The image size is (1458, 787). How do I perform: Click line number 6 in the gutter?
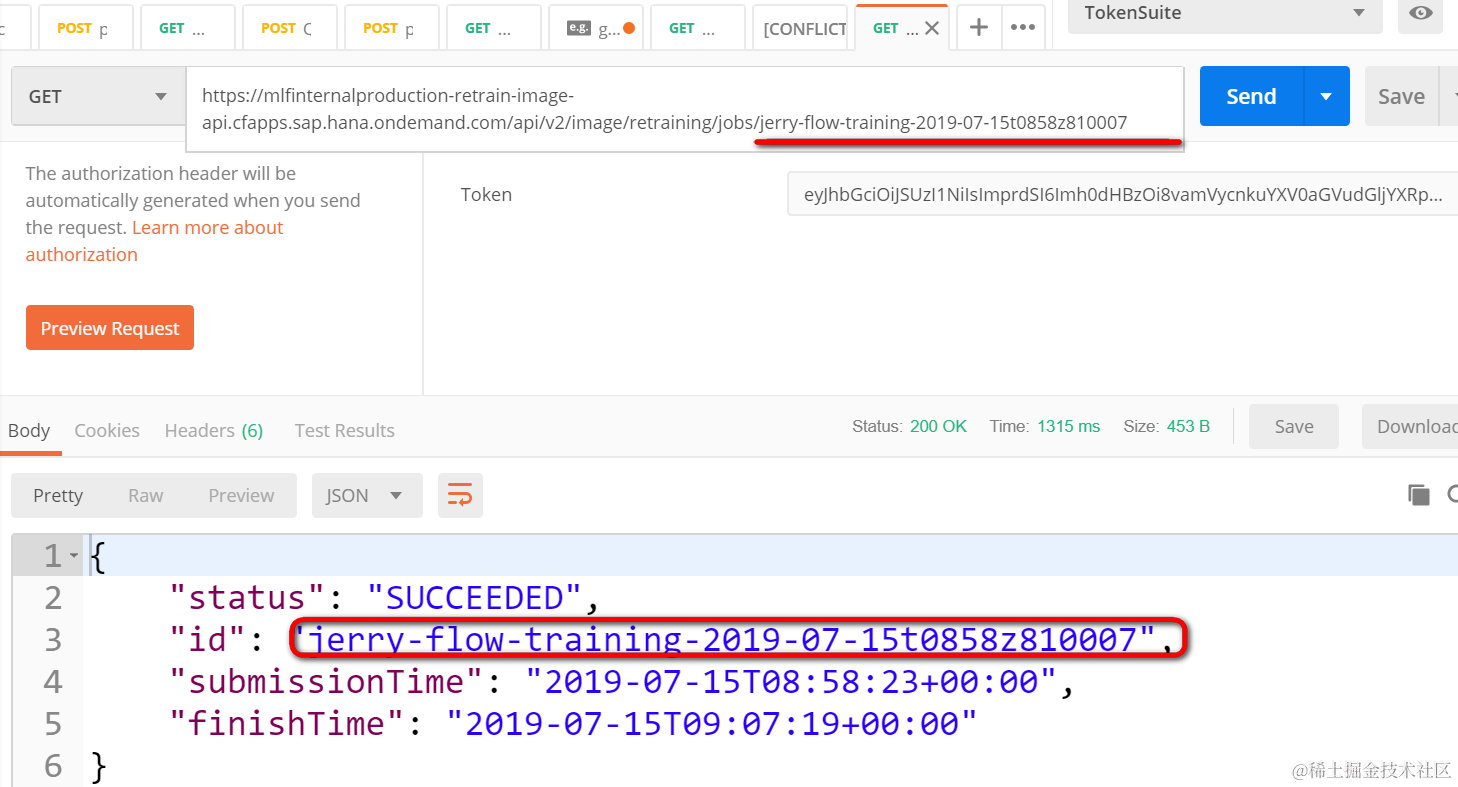coord(53,766)
